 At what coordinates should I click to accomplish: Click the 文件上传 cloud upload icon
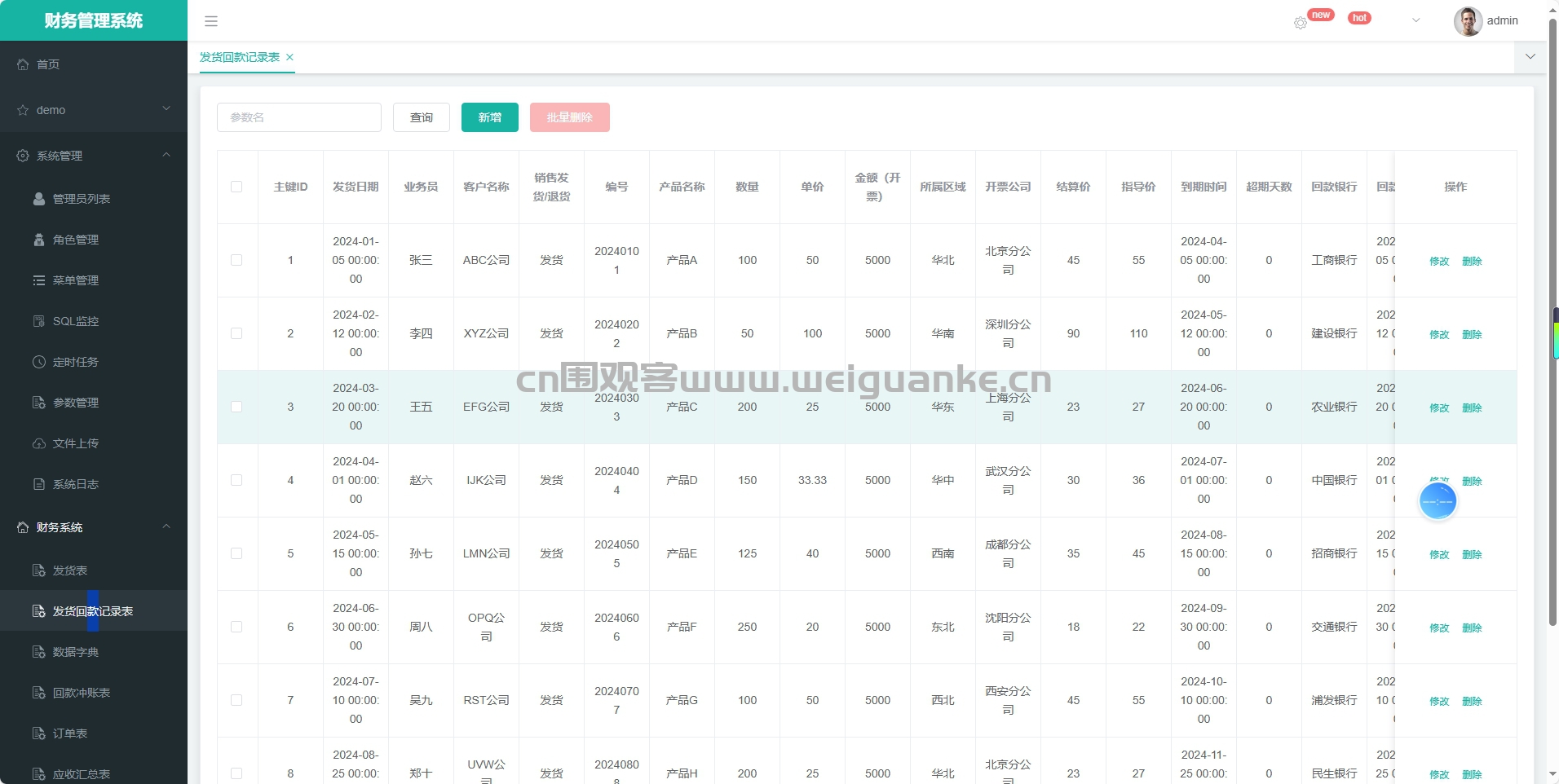pos(39,443)
